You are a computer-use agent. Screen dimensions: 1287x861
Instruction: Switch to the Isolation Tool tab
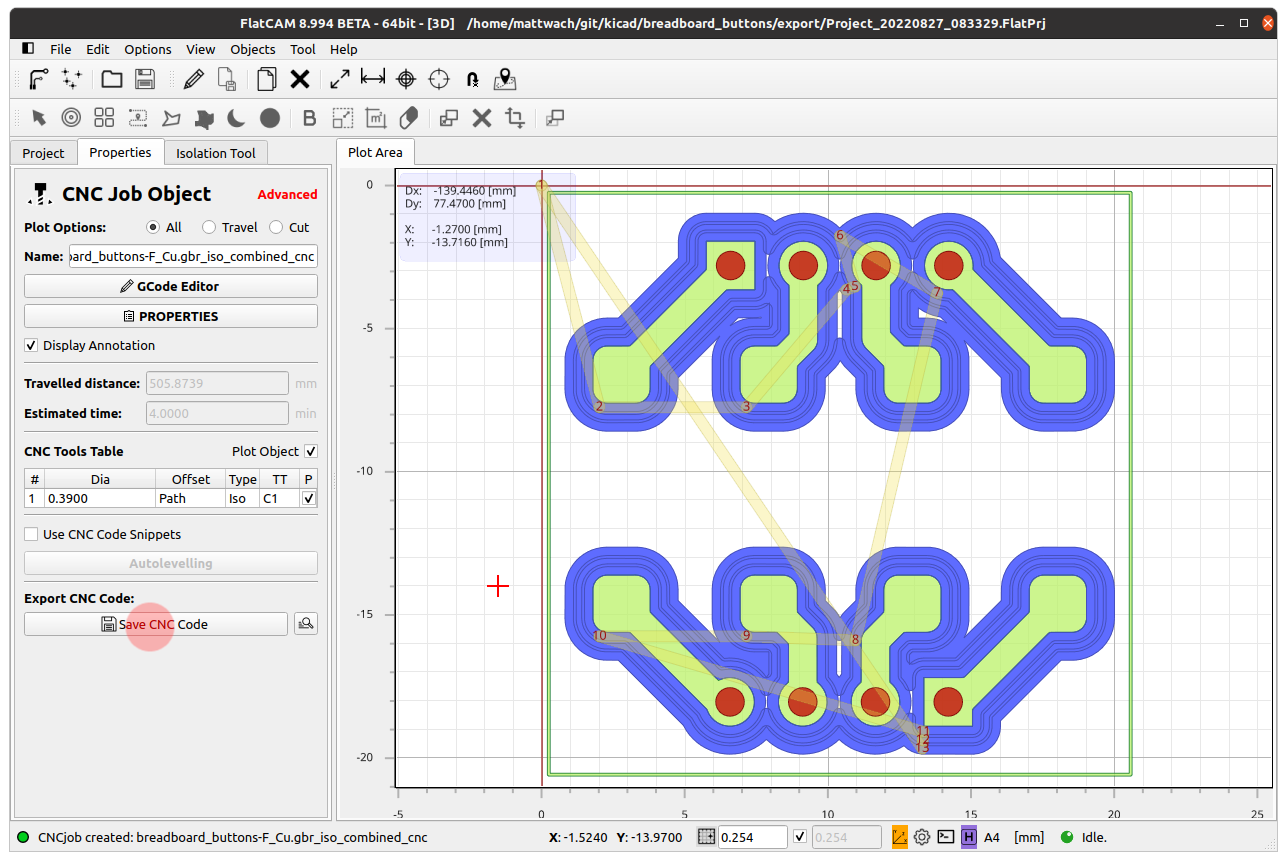(x=216, y=153)
